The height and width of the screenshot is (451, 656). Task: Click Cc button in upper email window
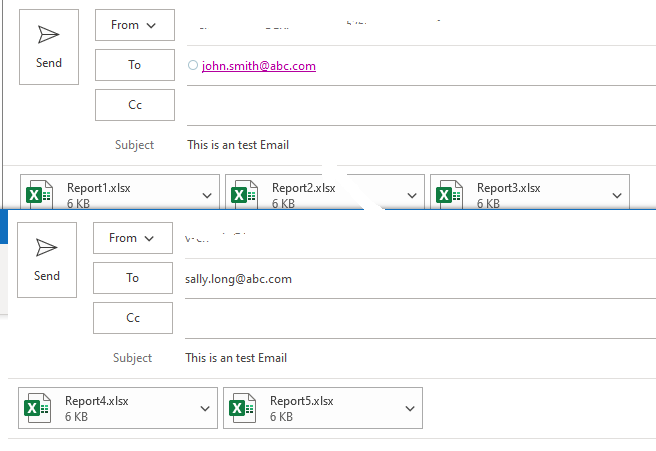click(x=135, y=105)
